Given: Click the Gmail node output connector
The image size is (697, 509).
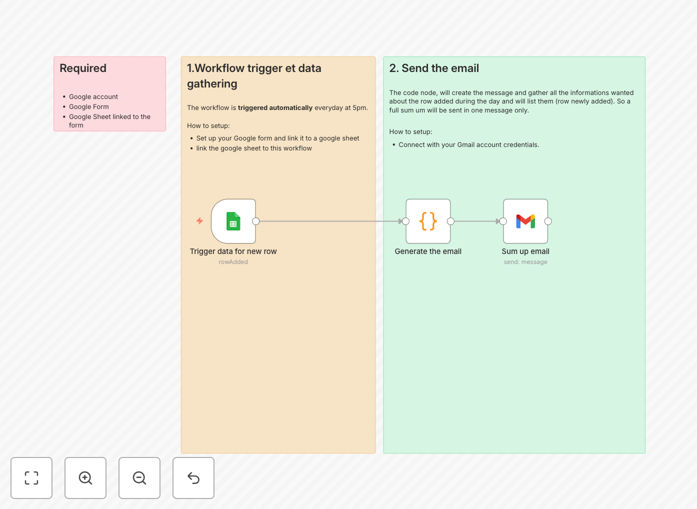Looking at the screenshot, I should click(548, 221).
